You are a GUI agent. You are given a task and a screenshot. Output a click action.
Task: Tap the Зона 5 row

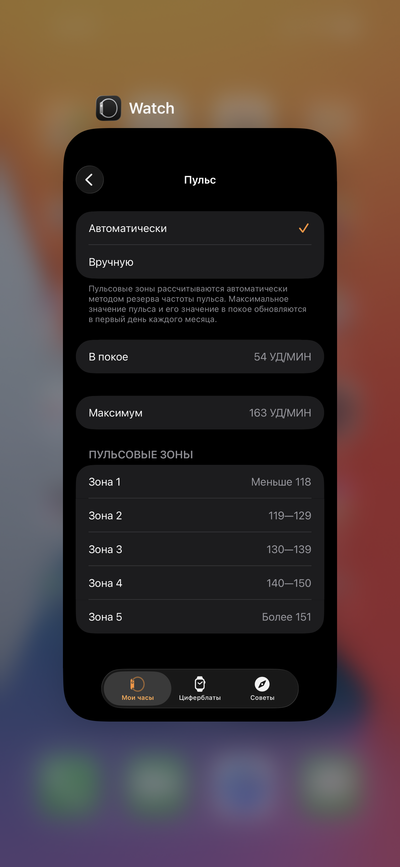click(x=200, y=617)
